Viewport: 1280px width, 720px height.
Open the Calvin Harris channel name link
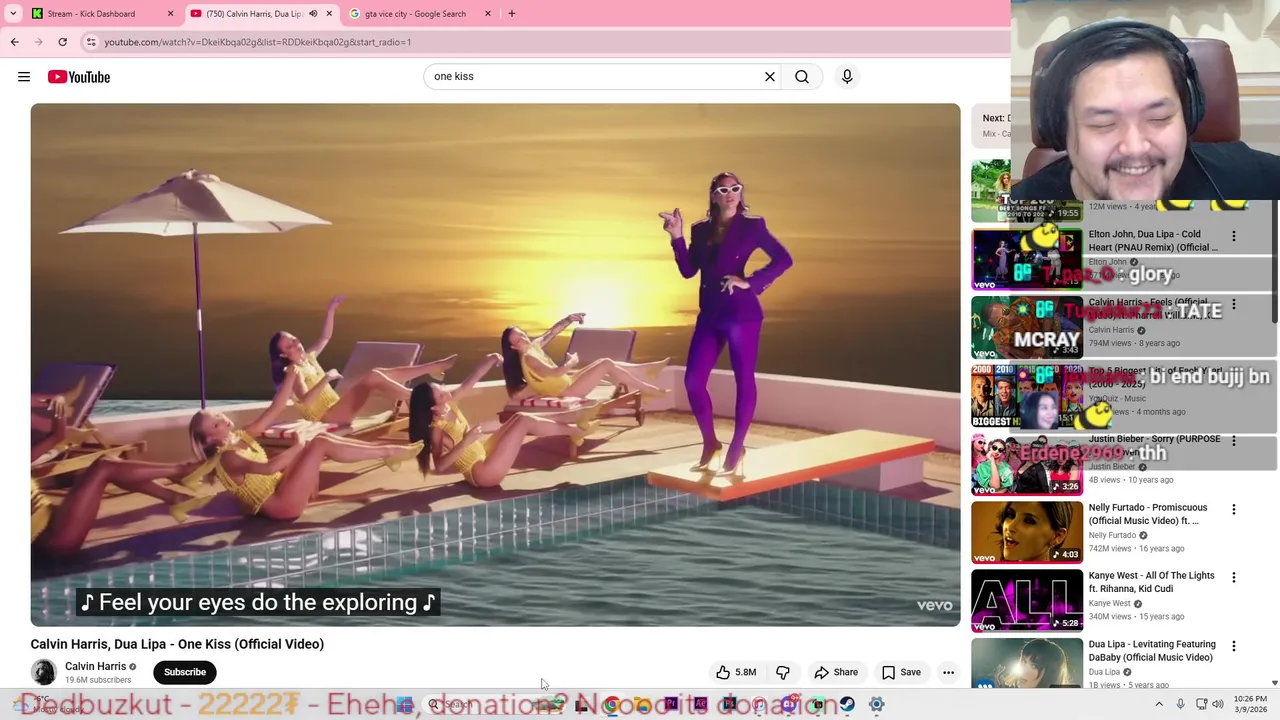pyautogui.click(x=96, y=666)
